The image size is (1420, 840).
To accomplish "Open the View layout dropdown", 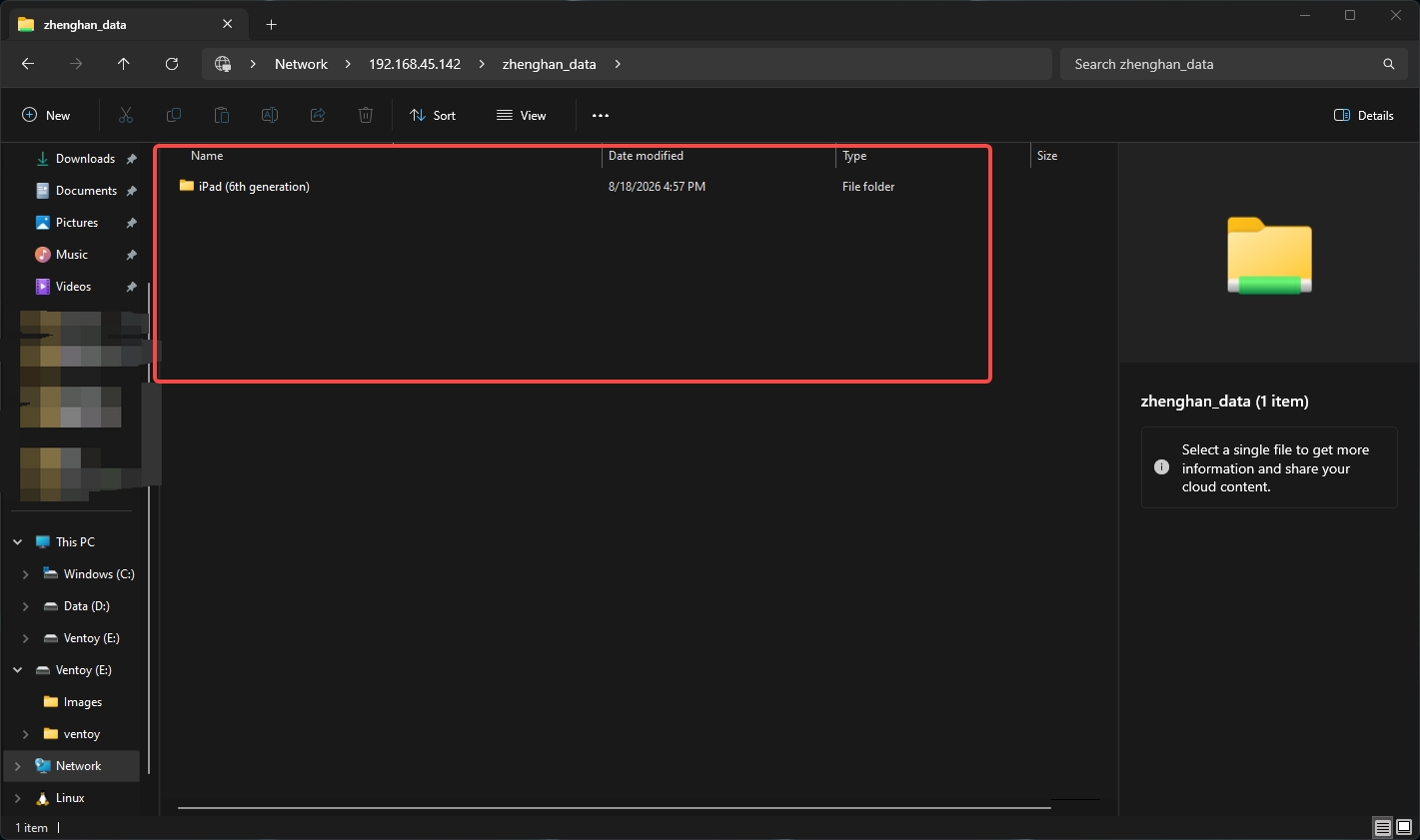I will [x=522, y=116].
